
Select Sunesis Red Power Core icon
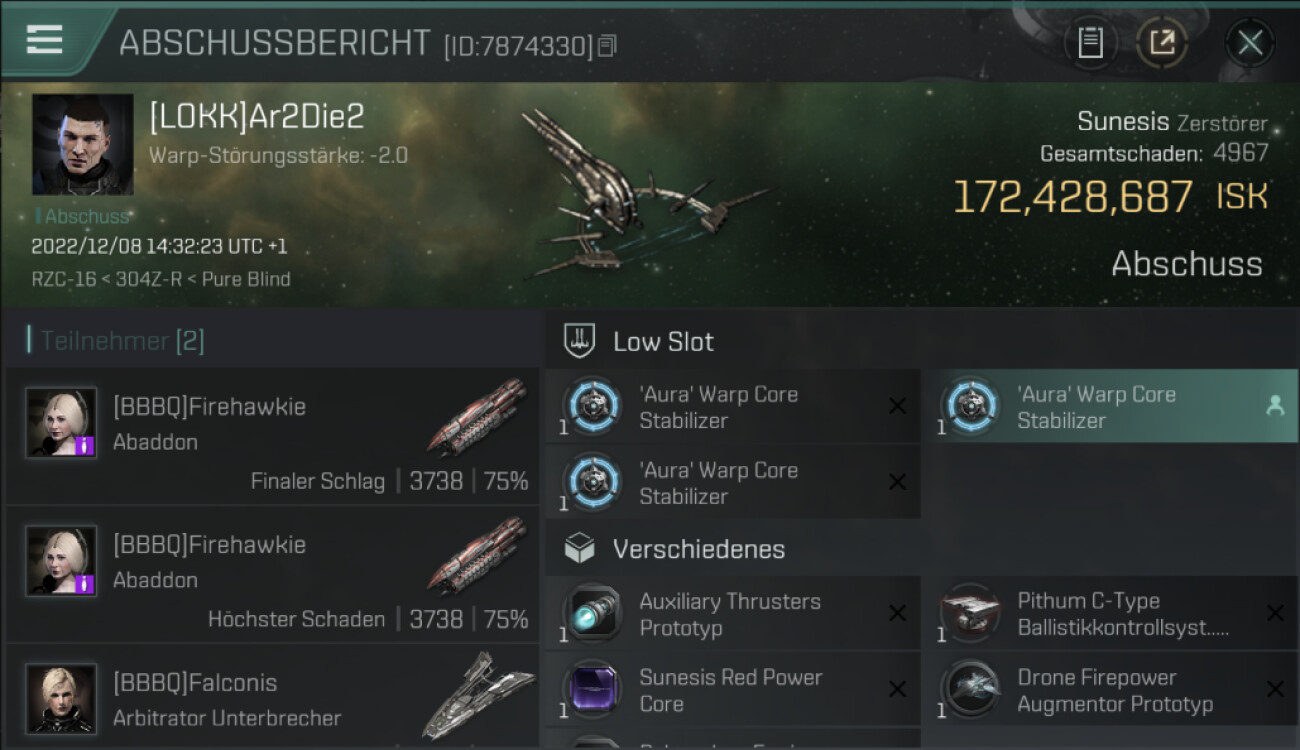coord(593,690)
